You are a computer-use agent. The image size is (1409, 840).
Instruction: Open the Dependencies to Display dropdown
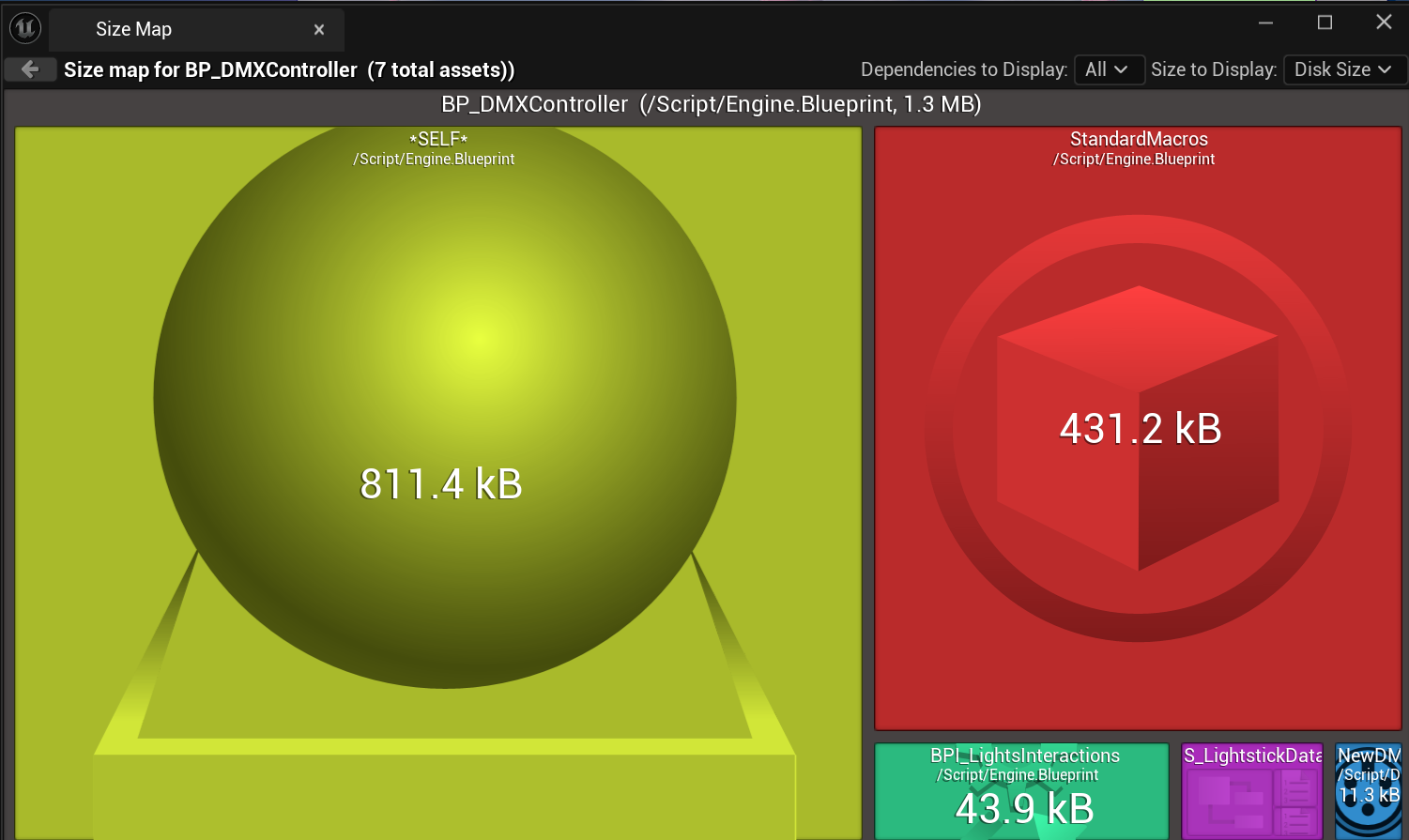[1108, 69]
